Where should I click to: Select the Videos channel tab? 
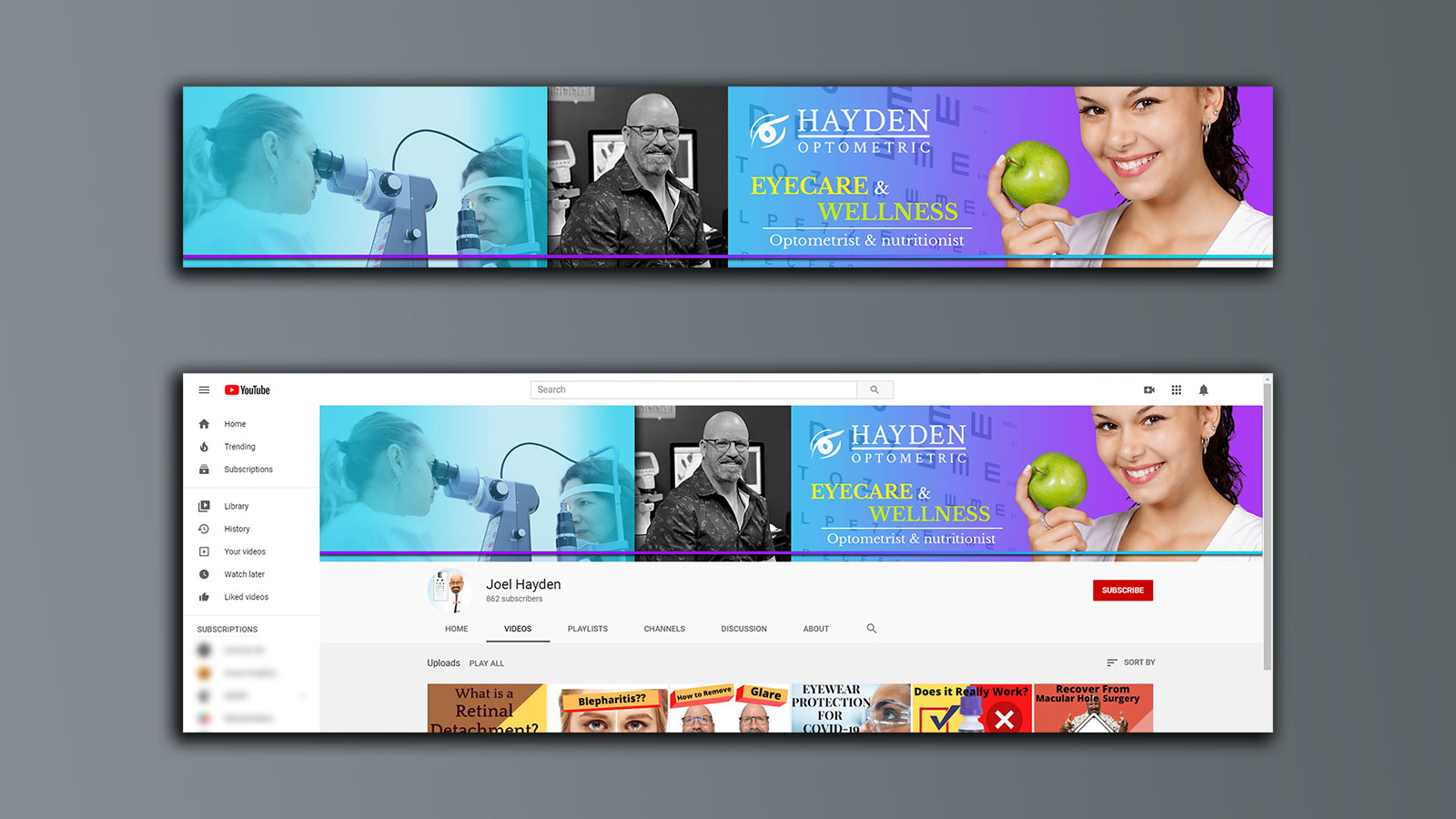pos(518,629)
